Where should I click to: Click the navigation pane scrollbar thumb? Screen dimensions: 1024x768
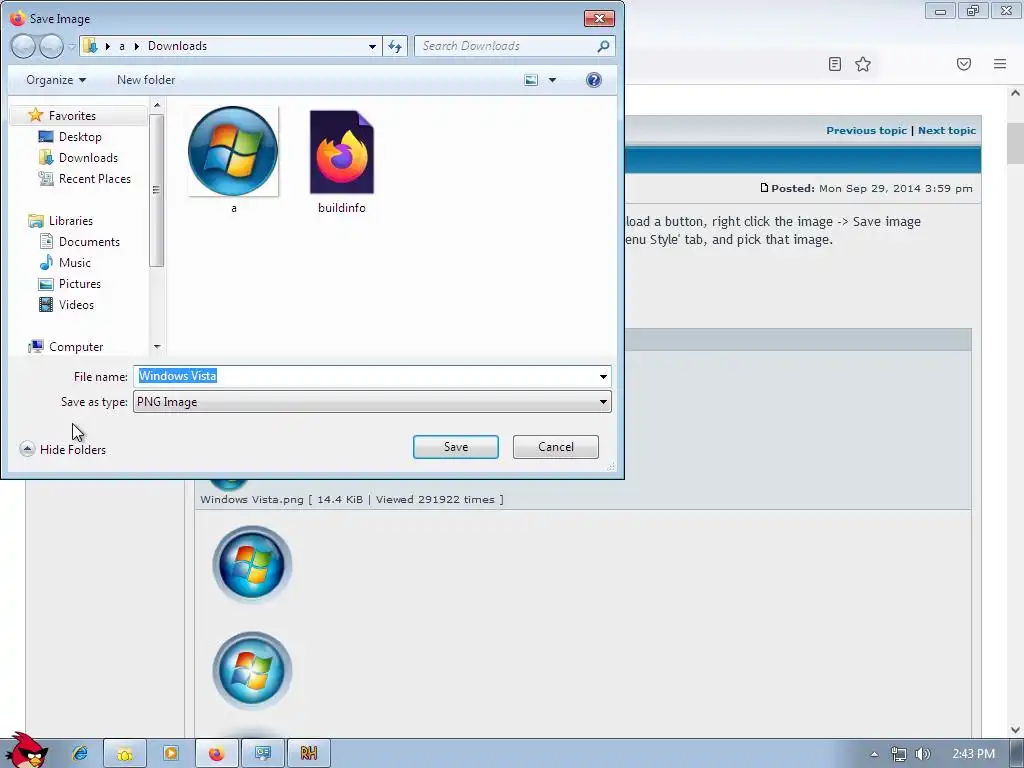pos(156,190)
